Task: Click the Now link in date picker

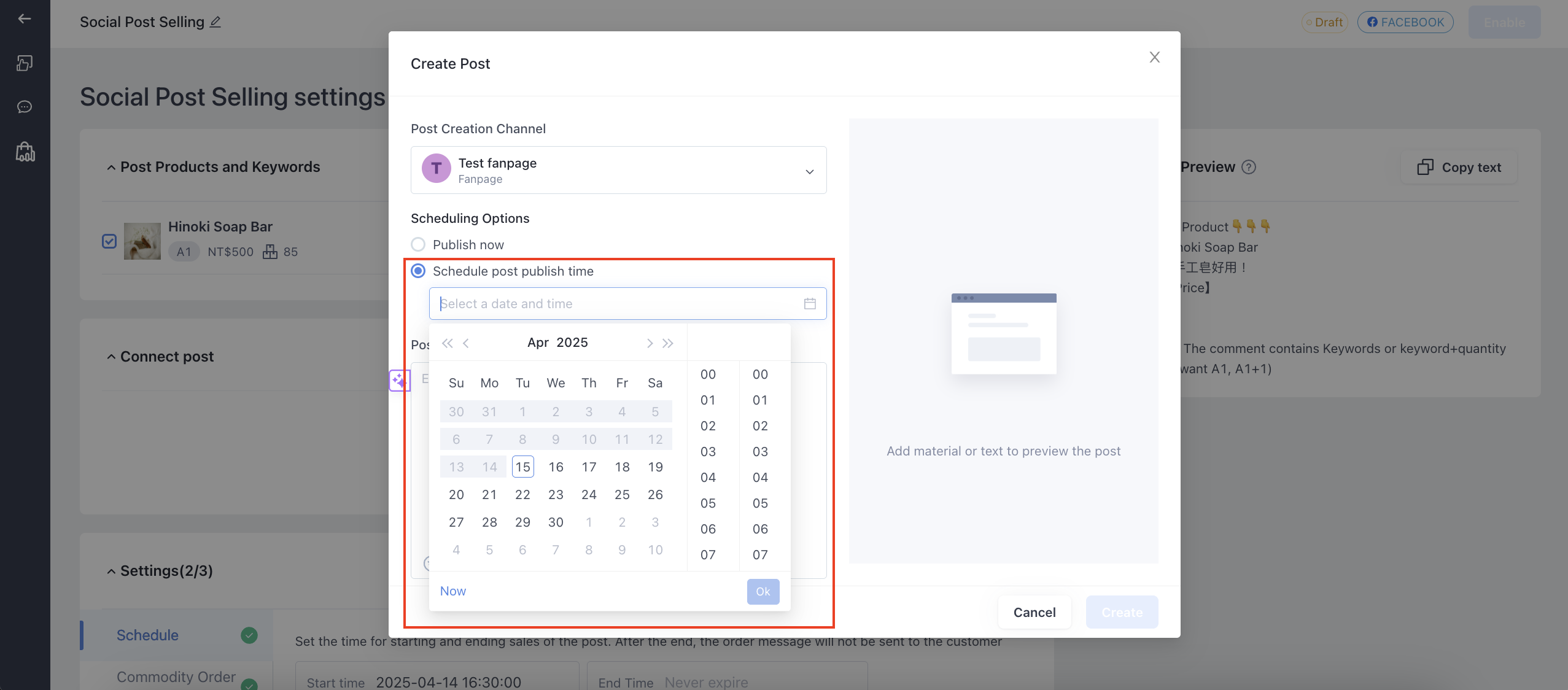Action: pyautogui.click(x=453, y=591)
